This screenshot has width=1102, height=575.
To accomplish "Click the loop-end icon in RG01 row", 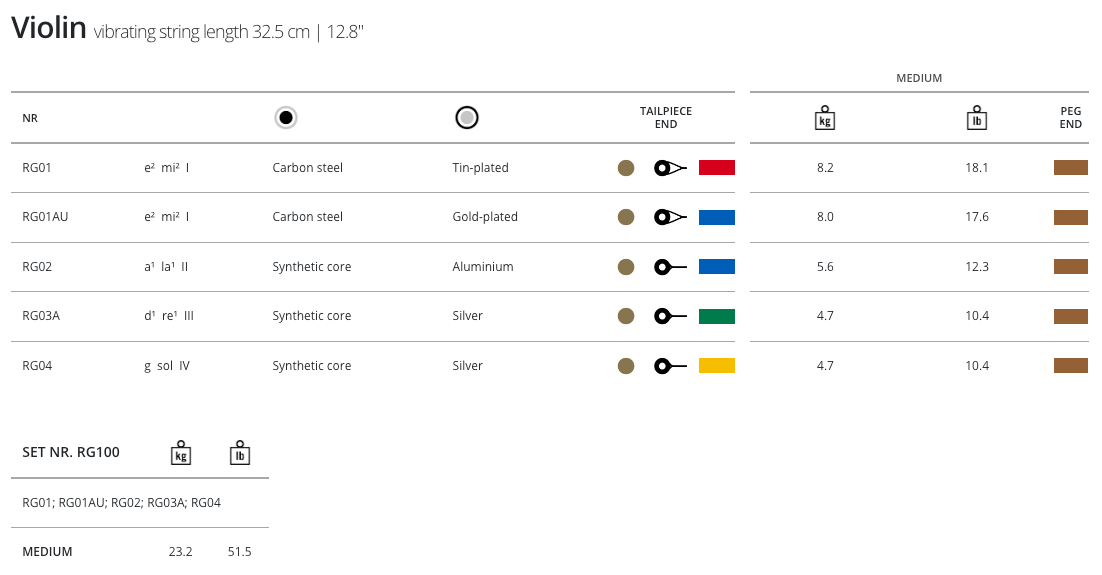I will click(x=670, y=168).
